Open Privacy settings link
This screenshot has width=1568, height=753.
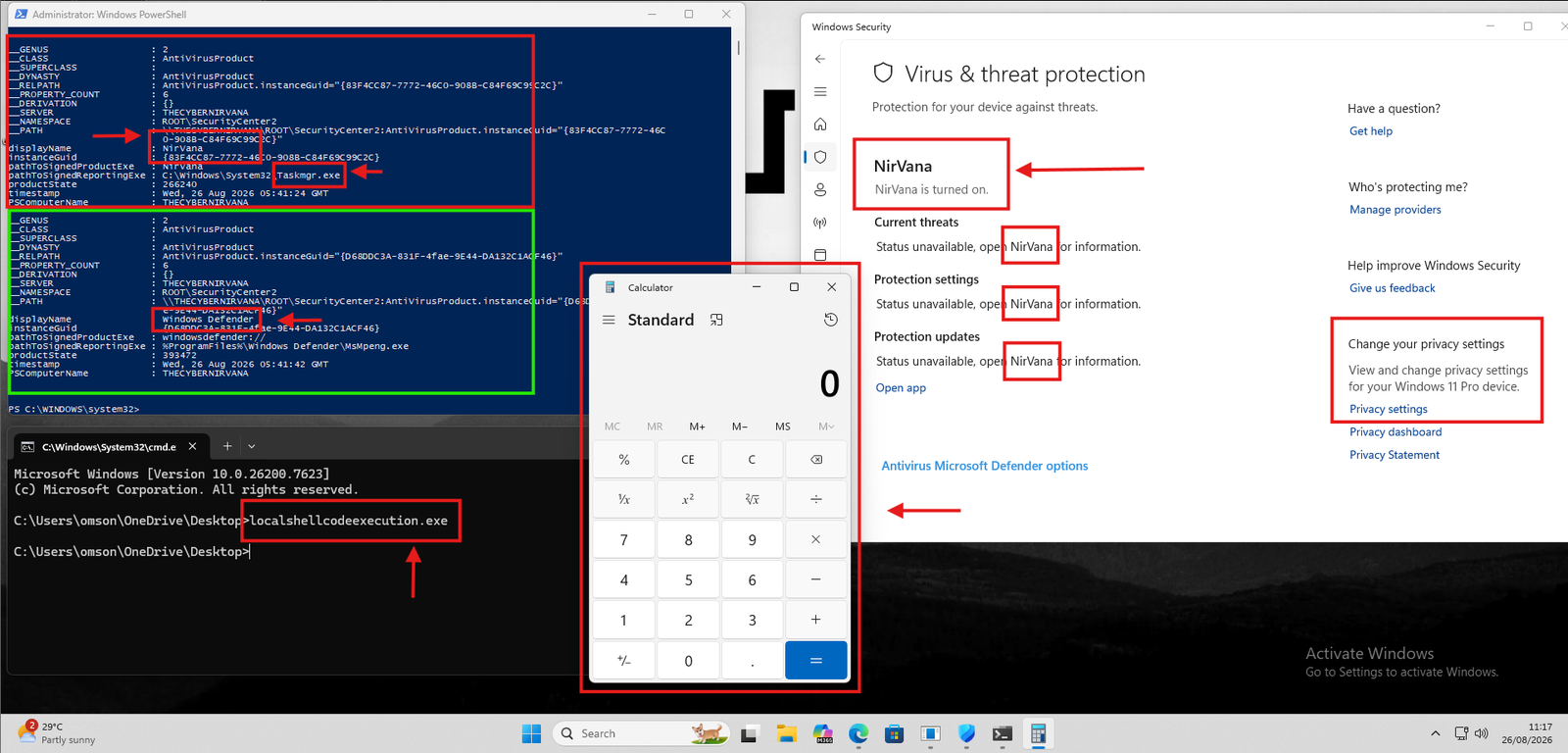click(x=1388, y=409)
